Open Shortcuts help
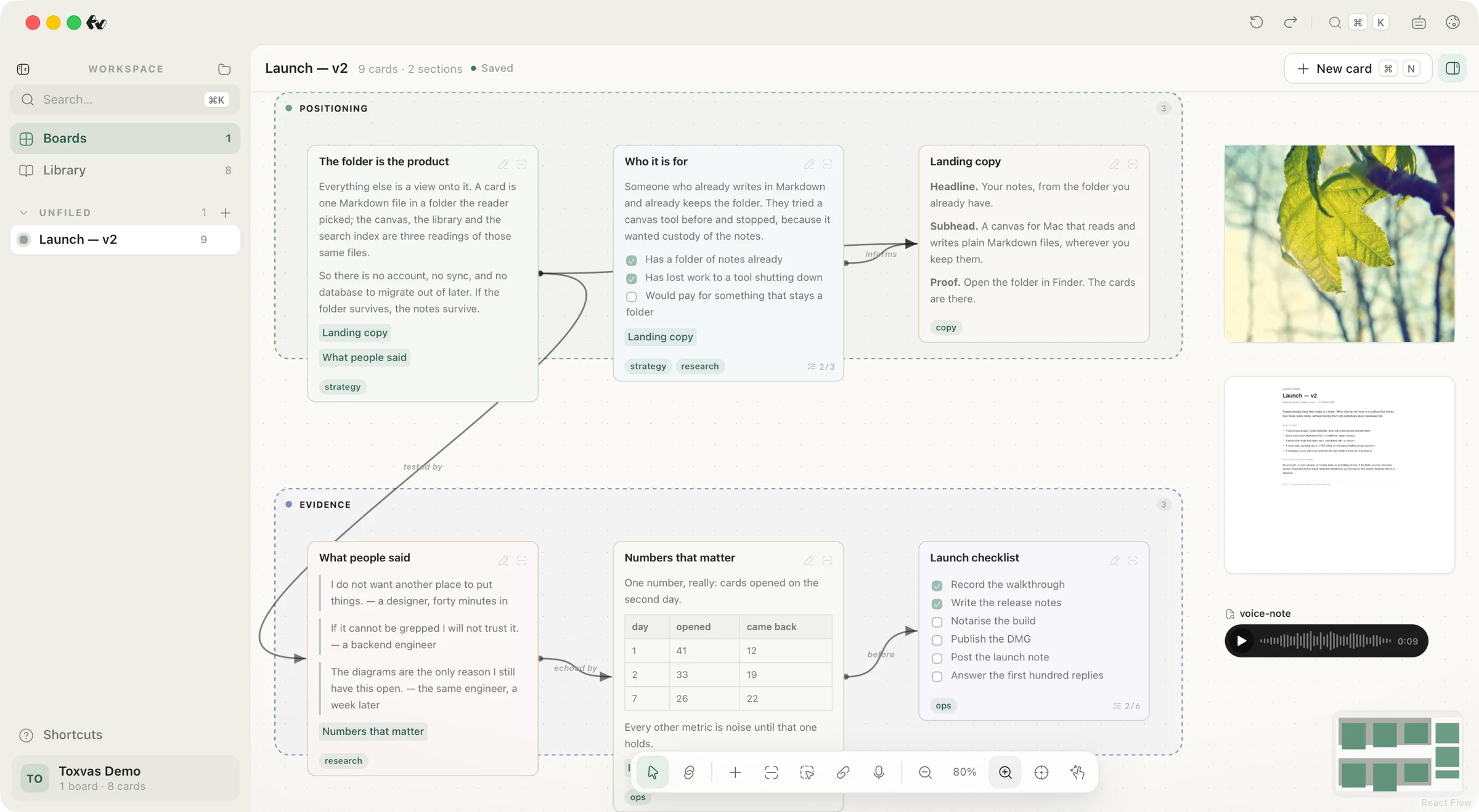Image resolution: width=1479 pixels, height=812 pixels. 61,734
